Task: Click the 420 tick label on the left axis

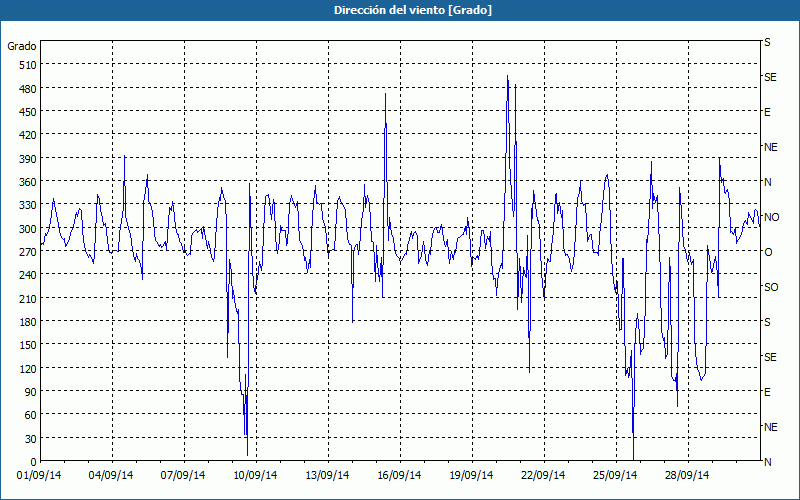Action: (28, 135)
